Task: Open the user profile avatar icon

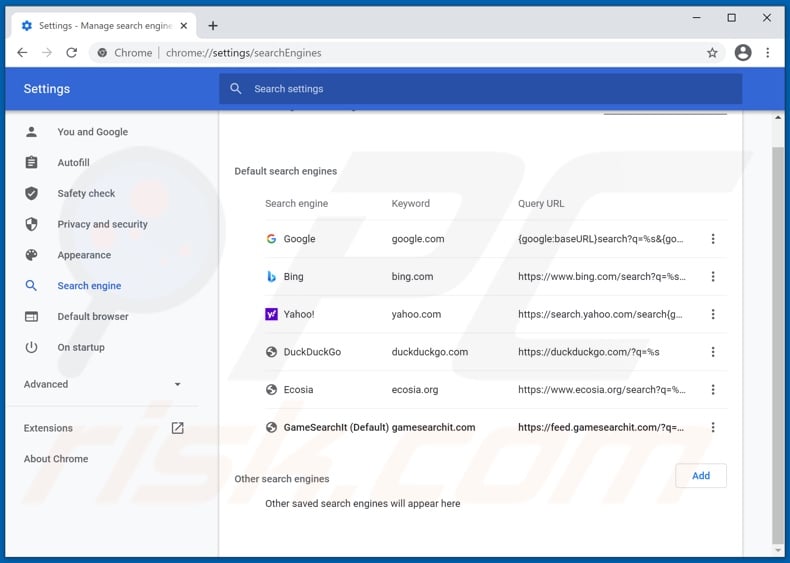Action: click(742, 53)
